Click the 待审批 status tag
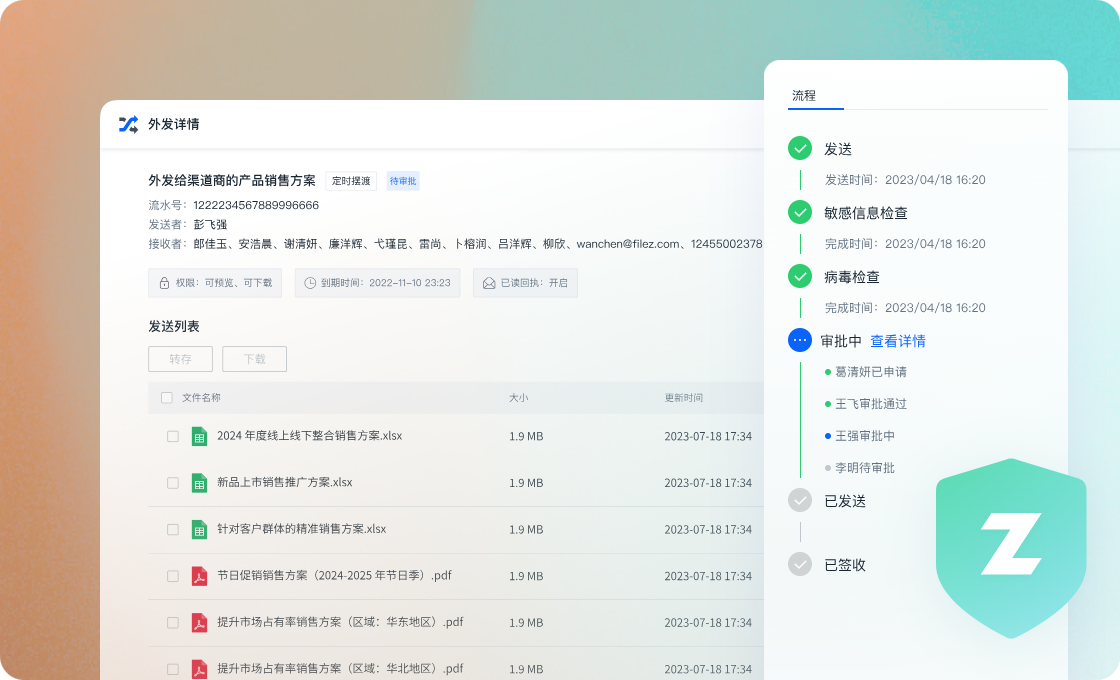1120x680 pixels. (x=403, y=181)
